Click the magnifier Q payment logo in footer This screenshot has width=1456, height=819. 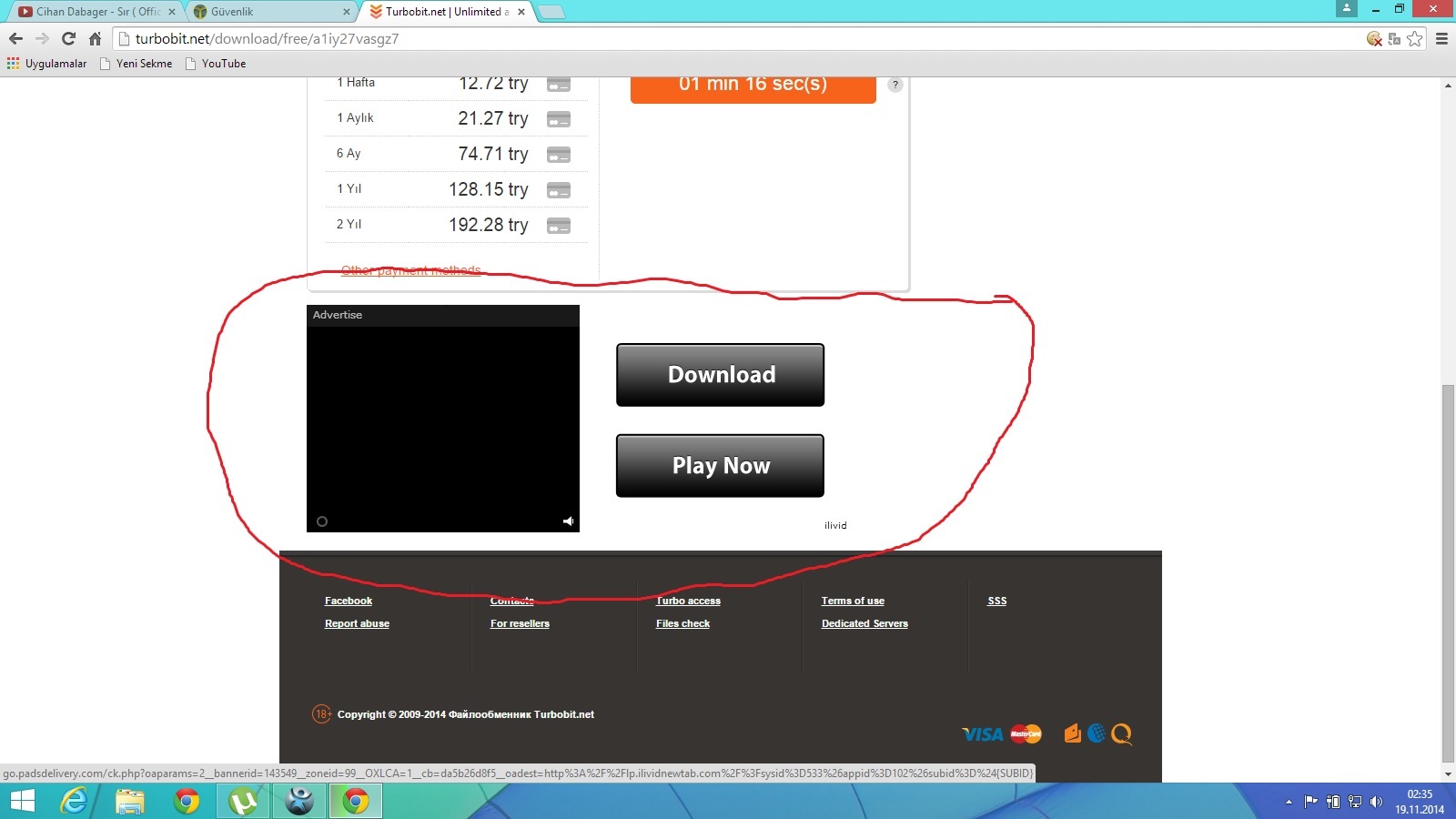click(1121, 734)
